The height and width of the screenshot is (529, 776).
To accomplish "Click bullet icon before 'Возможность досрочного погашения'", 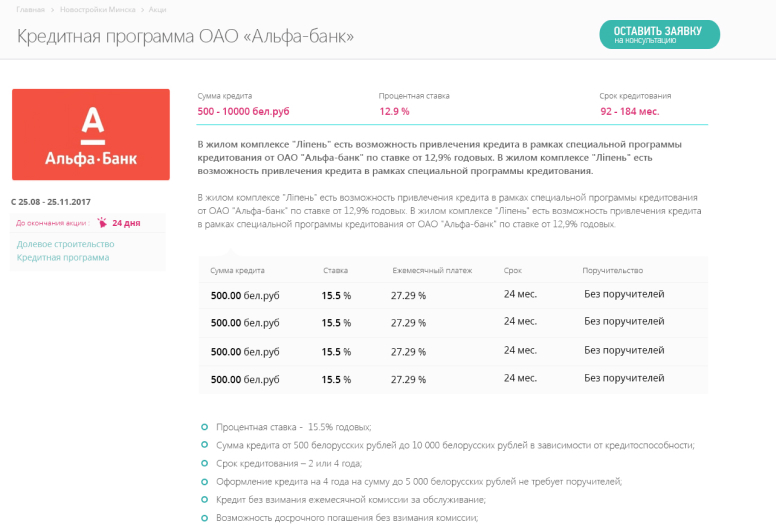I will [x=204, y=517].
